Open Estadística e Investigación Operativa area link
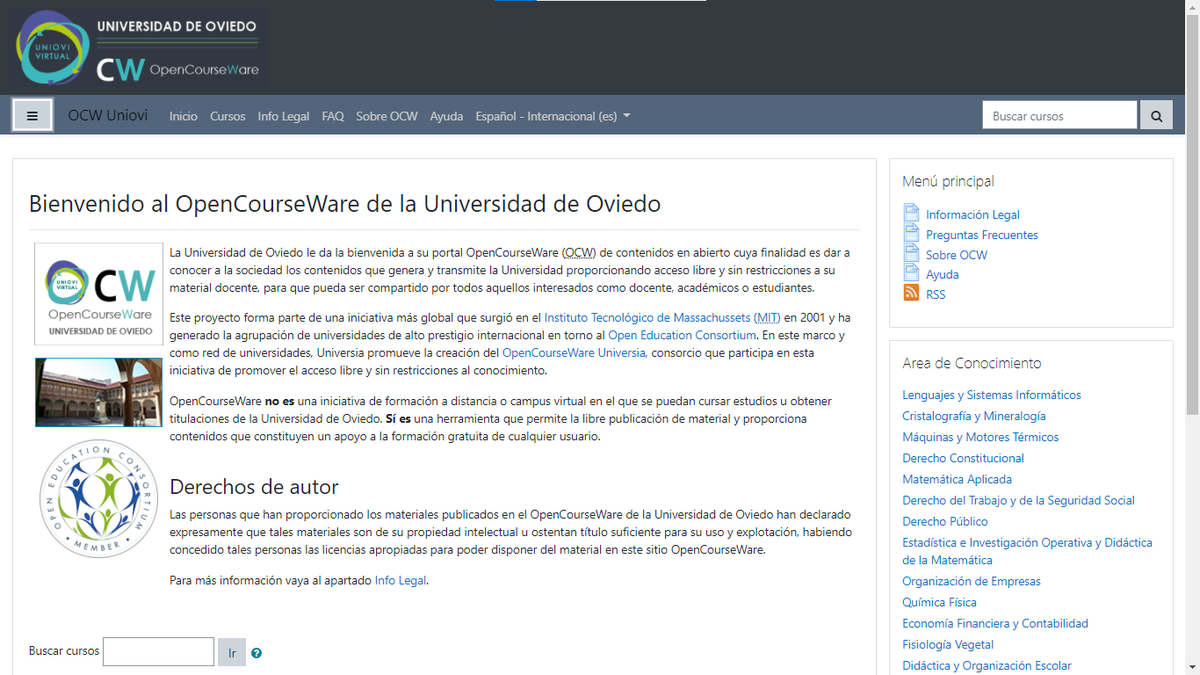 click(x=1027, y=551)
